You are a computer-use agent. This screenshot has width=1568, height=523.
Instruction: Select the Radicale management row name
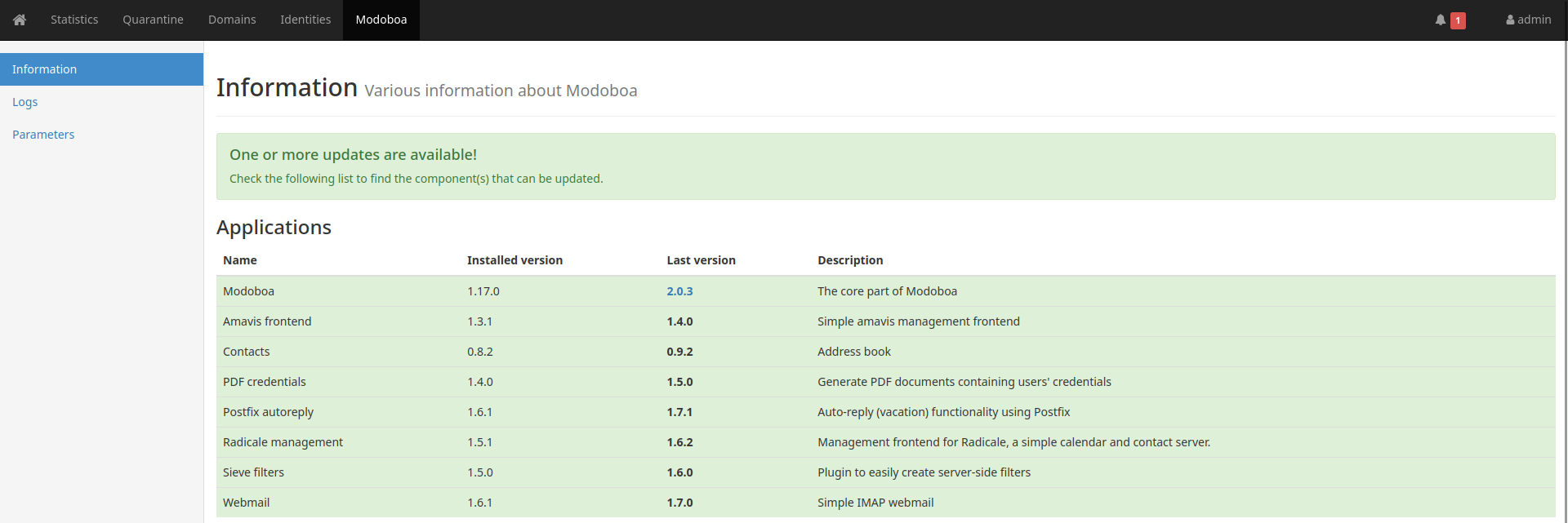[x=283, y=442]
